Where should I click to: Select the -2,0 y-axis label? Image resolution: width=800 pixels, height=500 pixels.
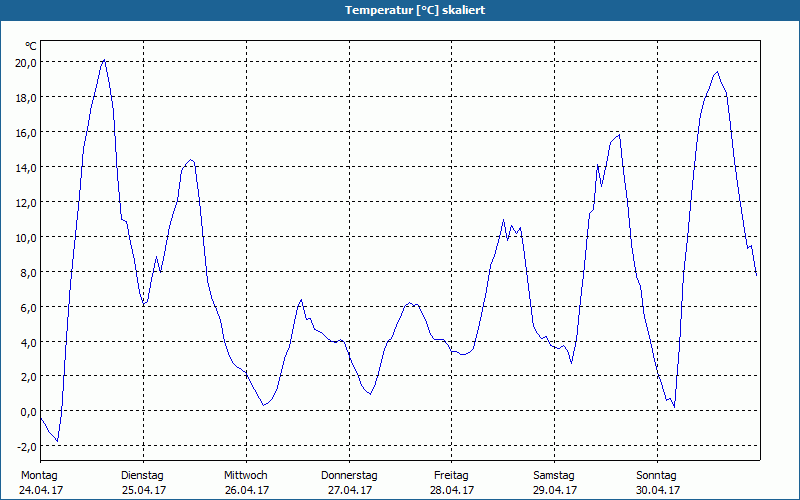[x=27, y=447]
